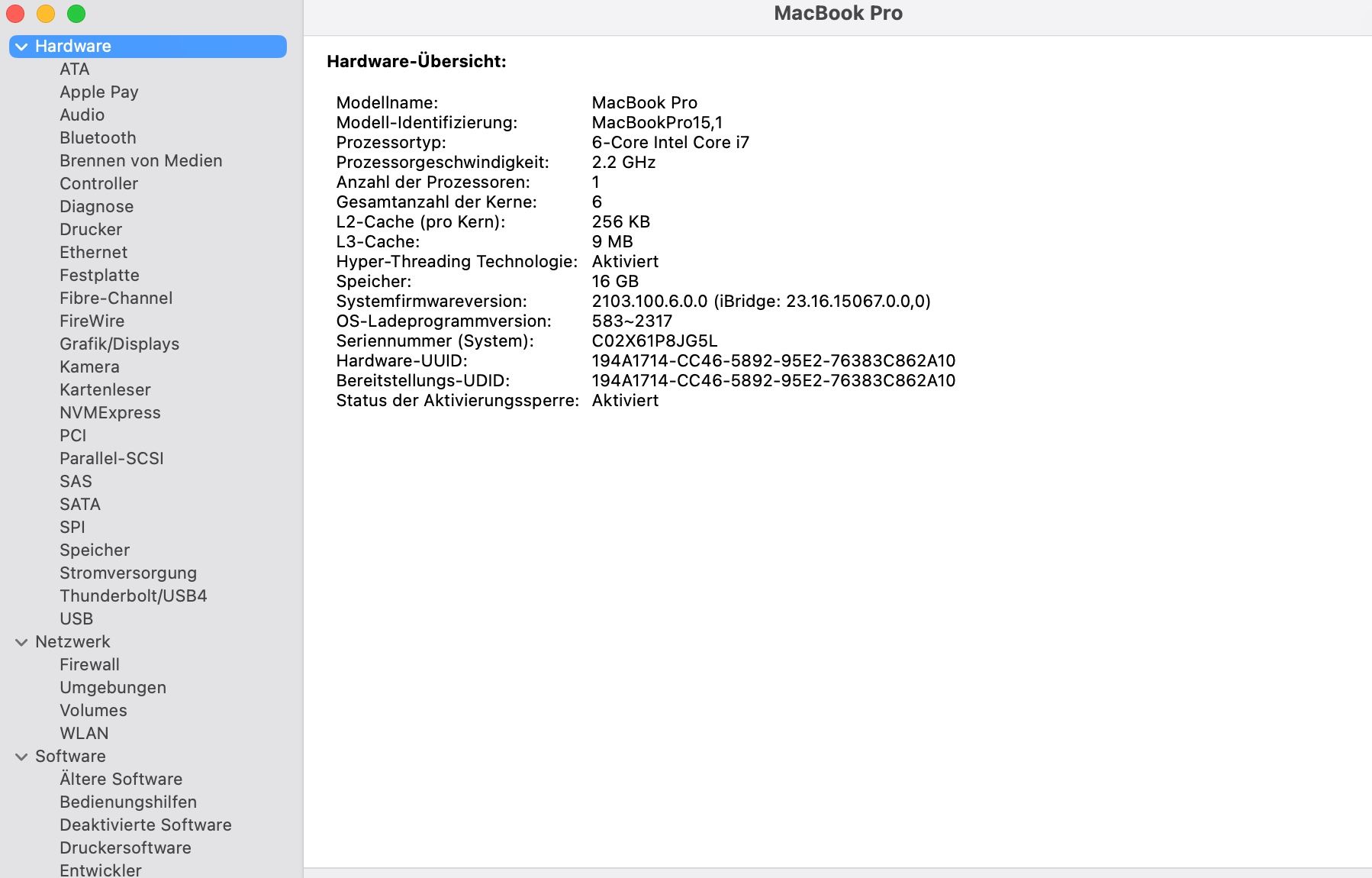The image size is (1372, 878).
Task: Click the 16 GB Speicher value
Action: (x=615, y=282)
